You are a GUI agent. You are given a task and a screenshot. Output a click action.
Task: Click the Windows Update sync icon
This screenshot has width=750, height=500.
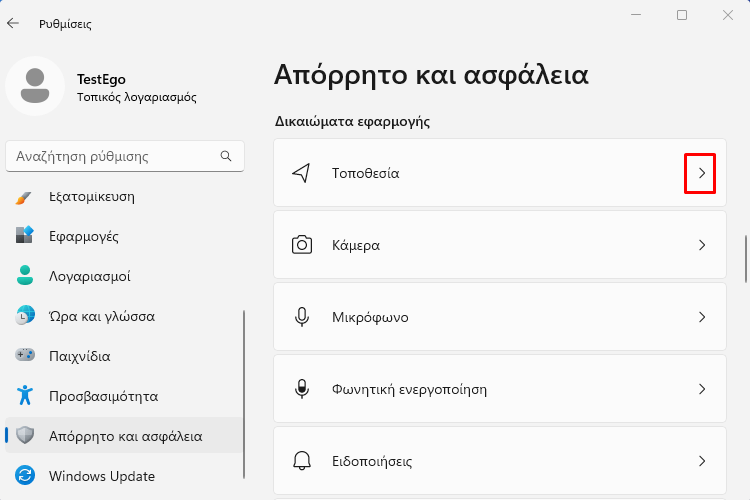pos(25,476)
